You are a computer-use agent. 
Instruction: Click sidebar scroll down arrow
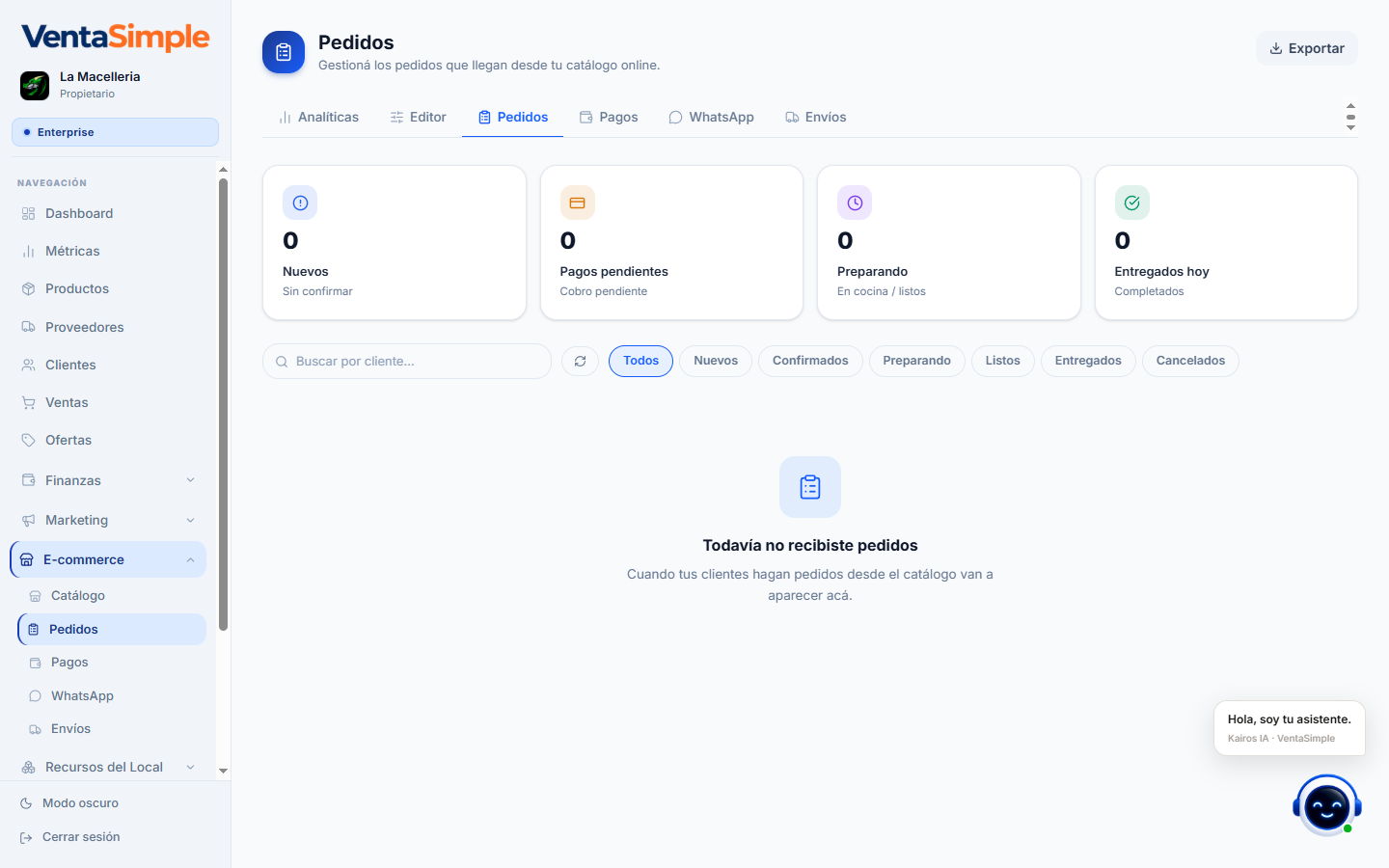[x=223, y=771]
